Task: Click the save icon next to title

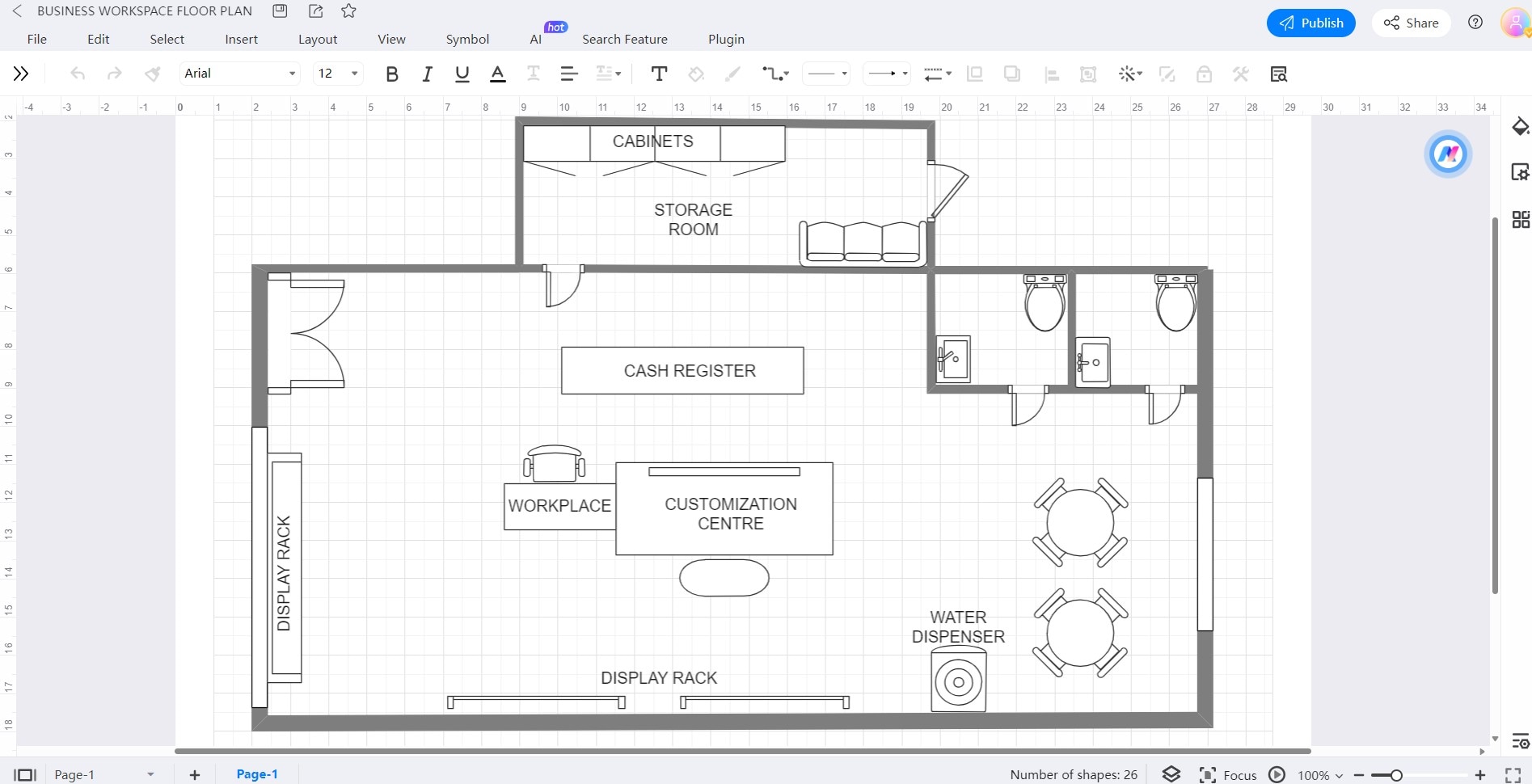Action: coord(280,11)
